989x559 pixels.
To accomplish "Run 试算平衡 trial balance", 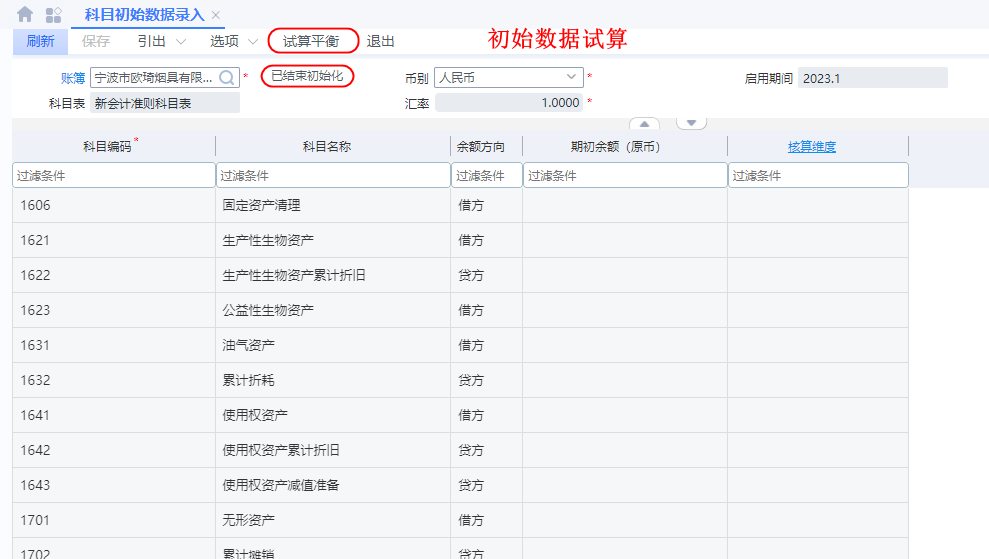I will [311, 42].
